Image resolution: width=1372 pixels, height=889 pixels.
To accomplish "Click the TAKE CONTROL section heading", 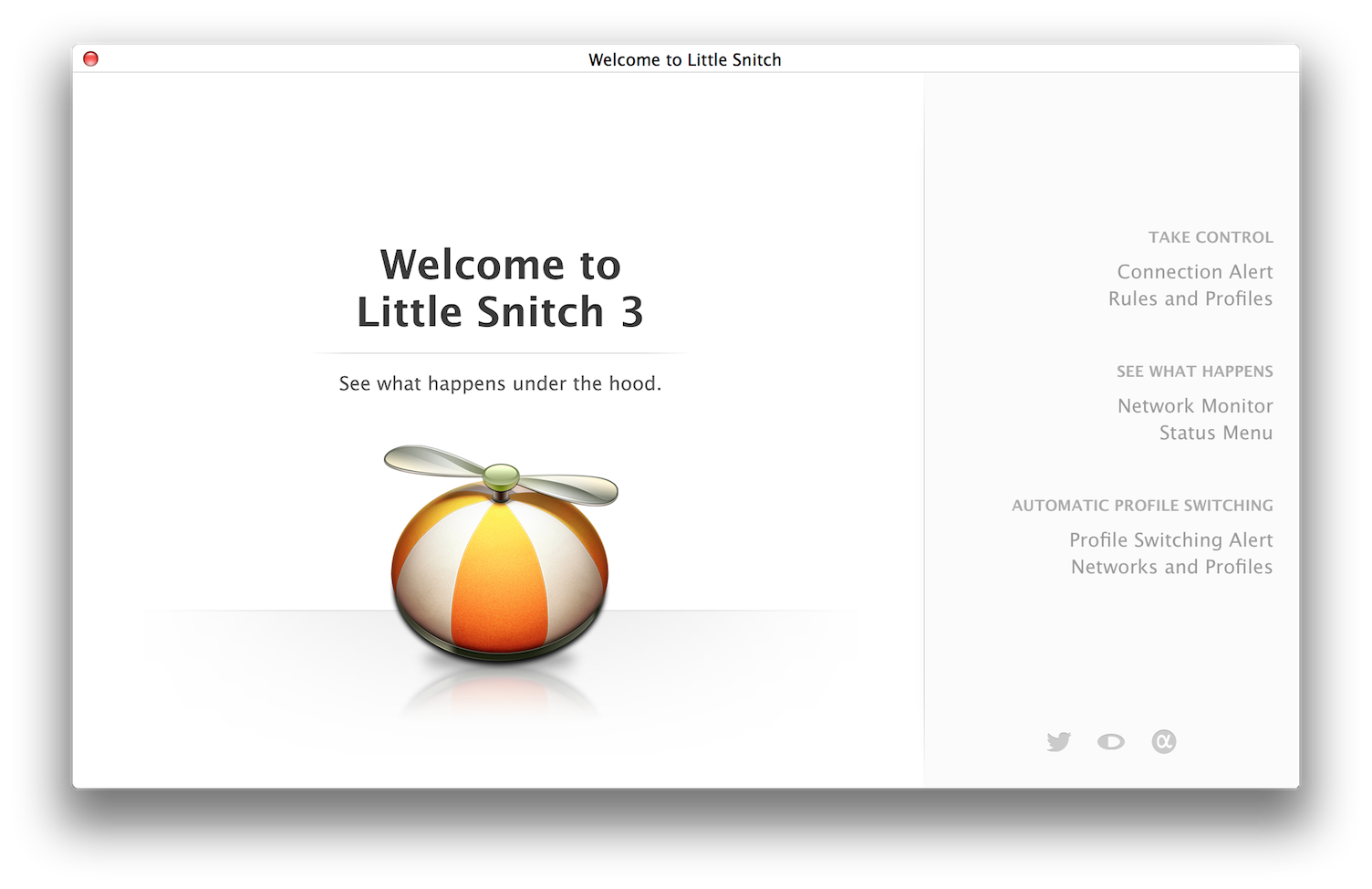I will pos(1211,237).
